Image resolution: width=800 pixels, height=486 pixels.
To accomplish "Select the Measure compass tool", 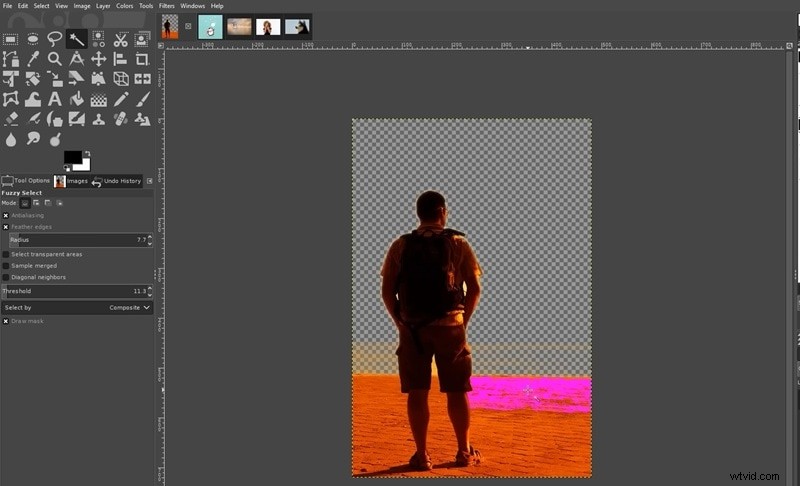I will pos(77,59).
